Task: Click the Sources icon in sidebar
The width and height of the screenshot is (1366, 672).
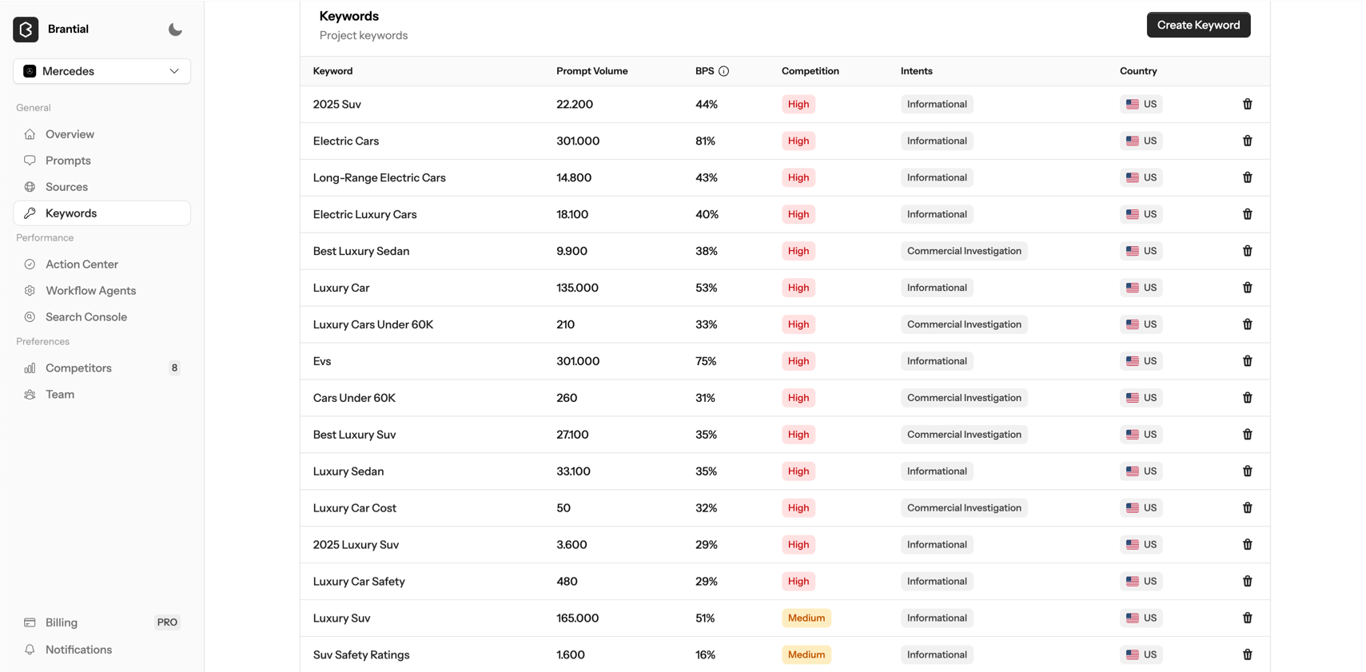Action: pyautogui.click(x=31, y=186)
